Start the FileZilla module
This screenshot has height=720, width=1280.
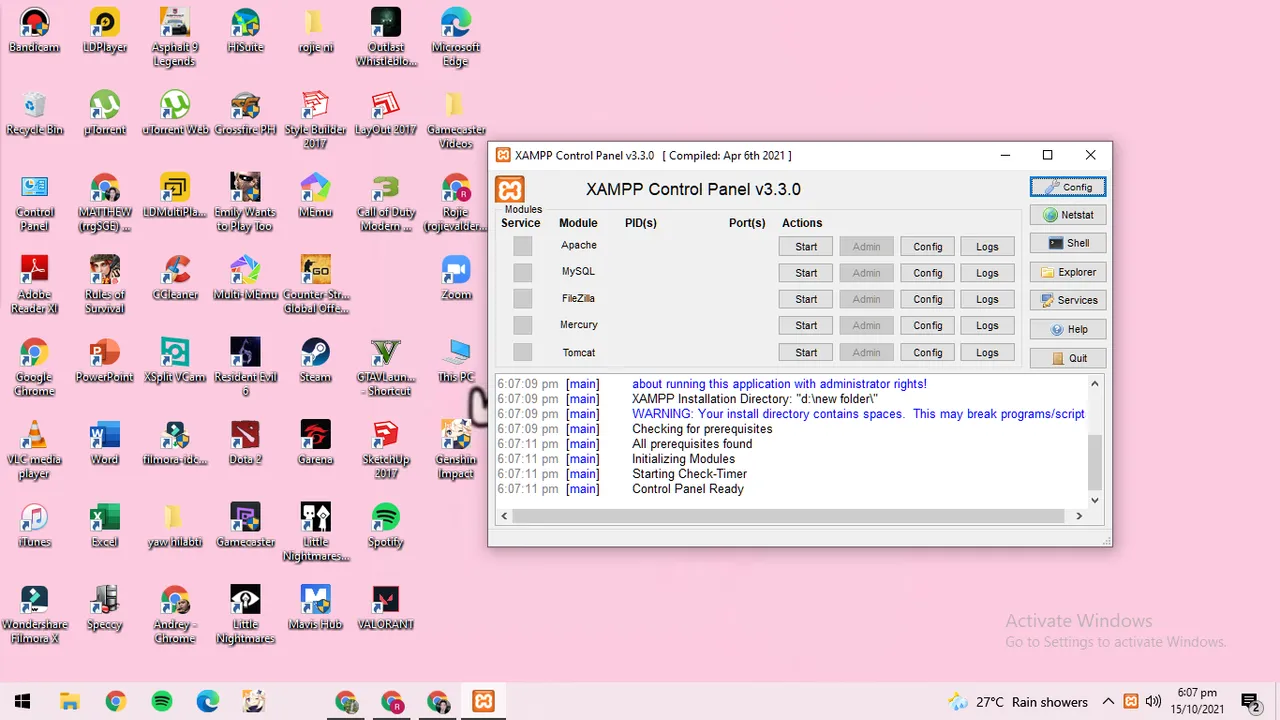click(x=806, y=299)
